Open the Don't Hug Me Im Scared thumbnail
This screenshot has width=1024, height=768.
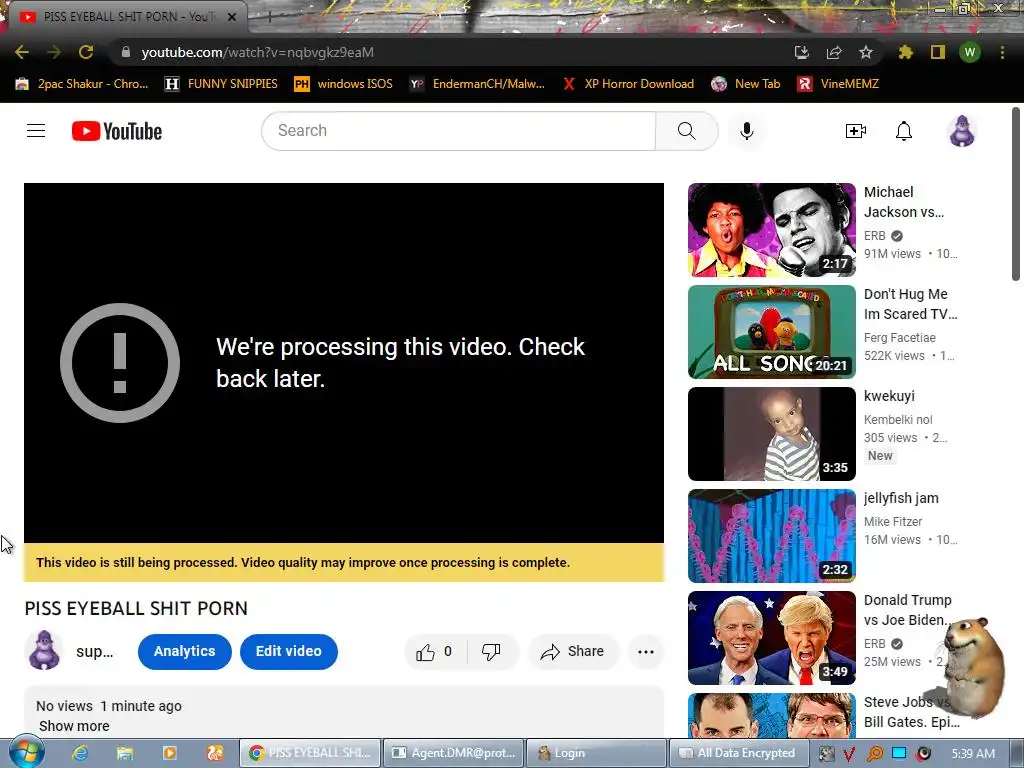tap(771, 332)
